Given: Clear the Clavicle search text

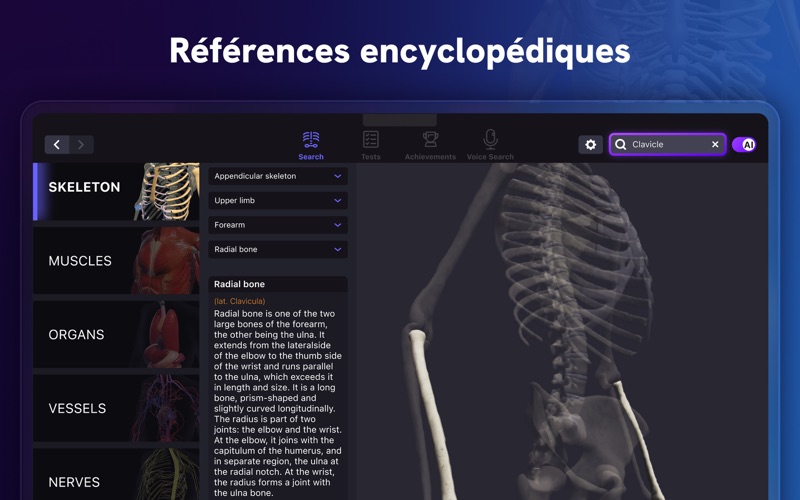Looking at the screenshot, I should [715, 144].
